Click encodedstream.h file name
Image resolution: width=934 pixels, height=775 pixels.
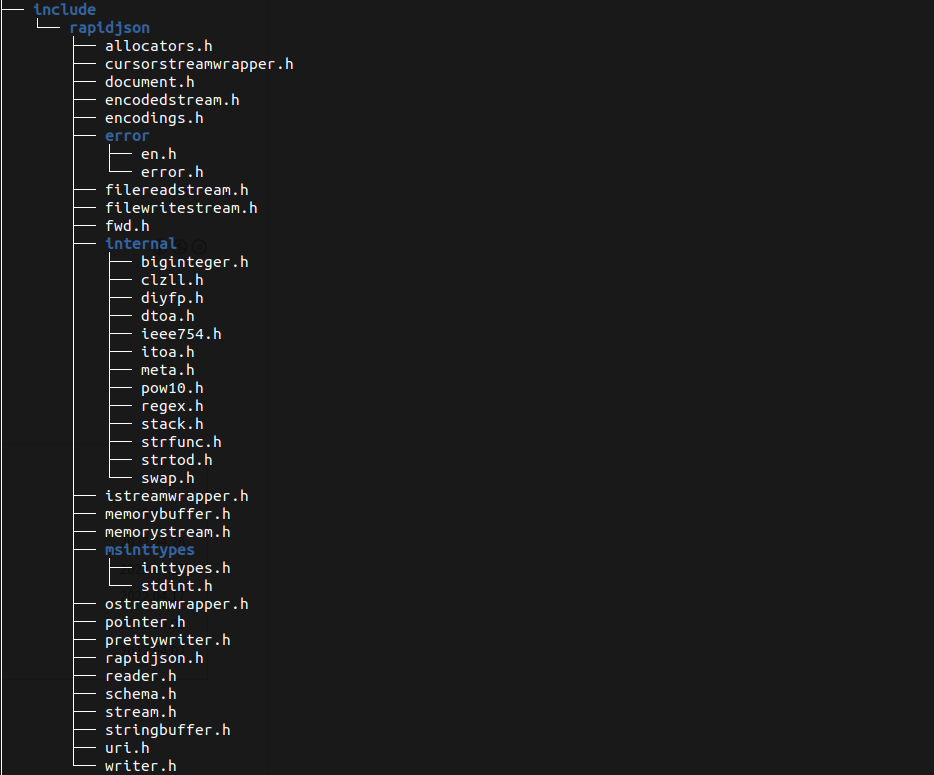coord(172,99)
